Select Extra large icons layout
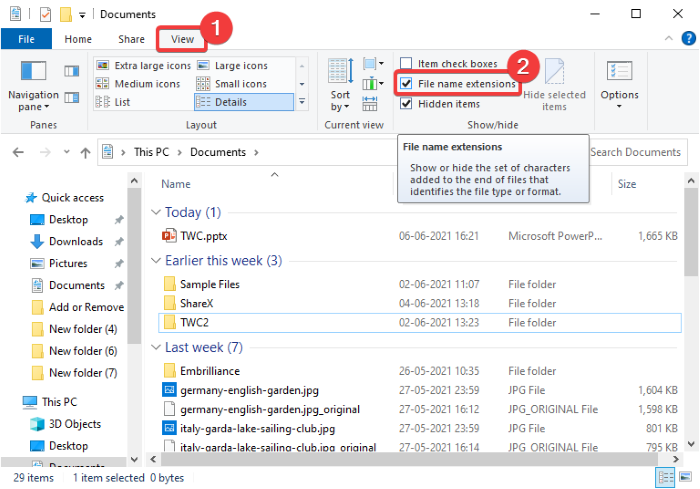Image resolution: width=700 pixels, height=489 pixels. pyautogui.click(x=143, y=65)
